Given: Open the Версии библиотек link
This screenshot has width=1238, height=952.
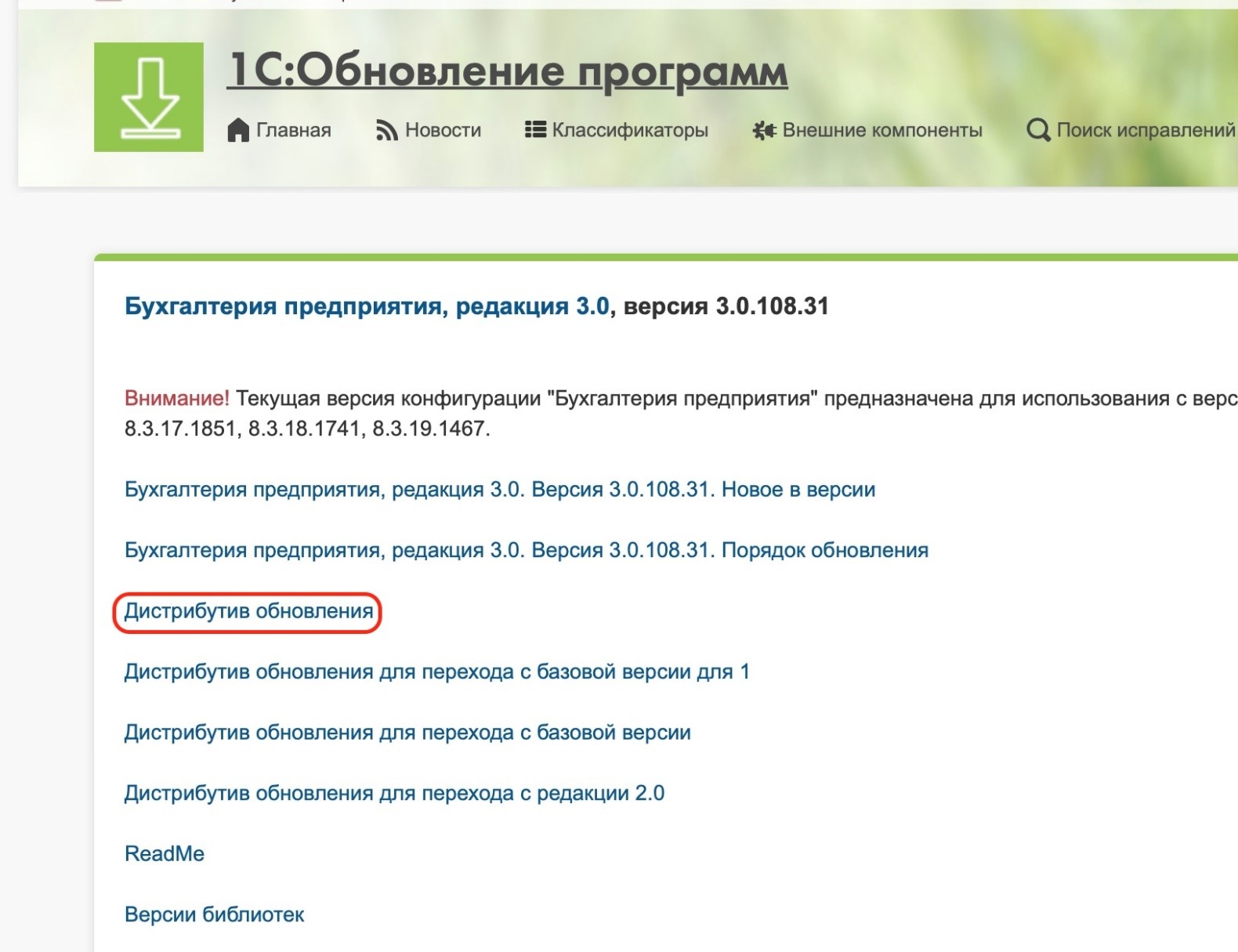Looking at the screenshot, I should pos(214,914).
